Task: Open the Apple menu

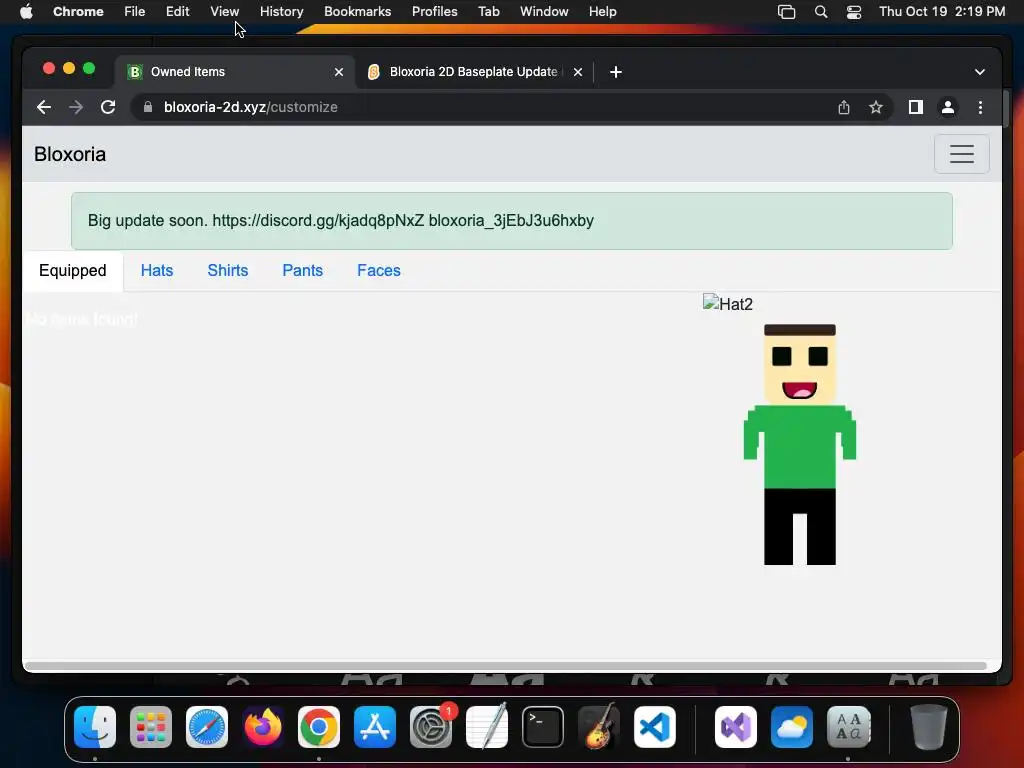Action: pyautogui.click(x=26, y=12)
